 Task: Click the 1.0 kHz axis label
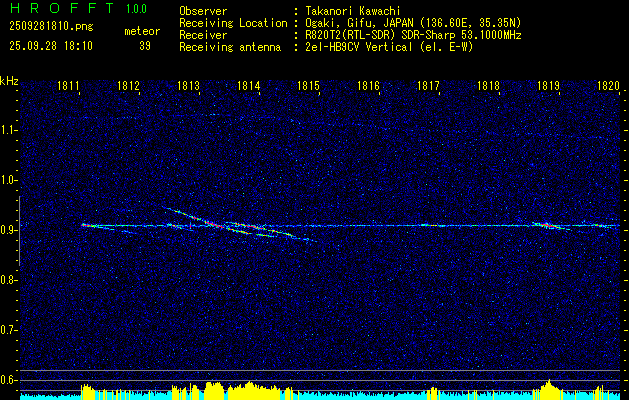pyautogui.click(x=7, y=180)
